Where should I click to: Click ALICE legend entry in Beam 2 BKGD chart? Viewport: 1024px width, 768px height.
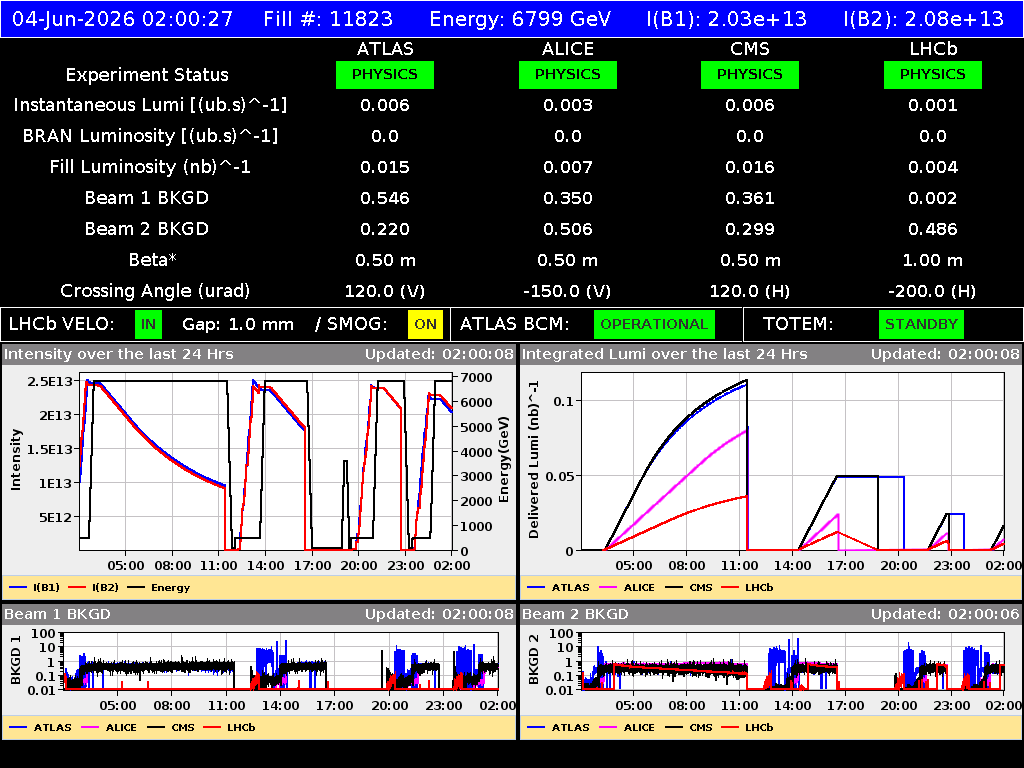coord(627,727)
